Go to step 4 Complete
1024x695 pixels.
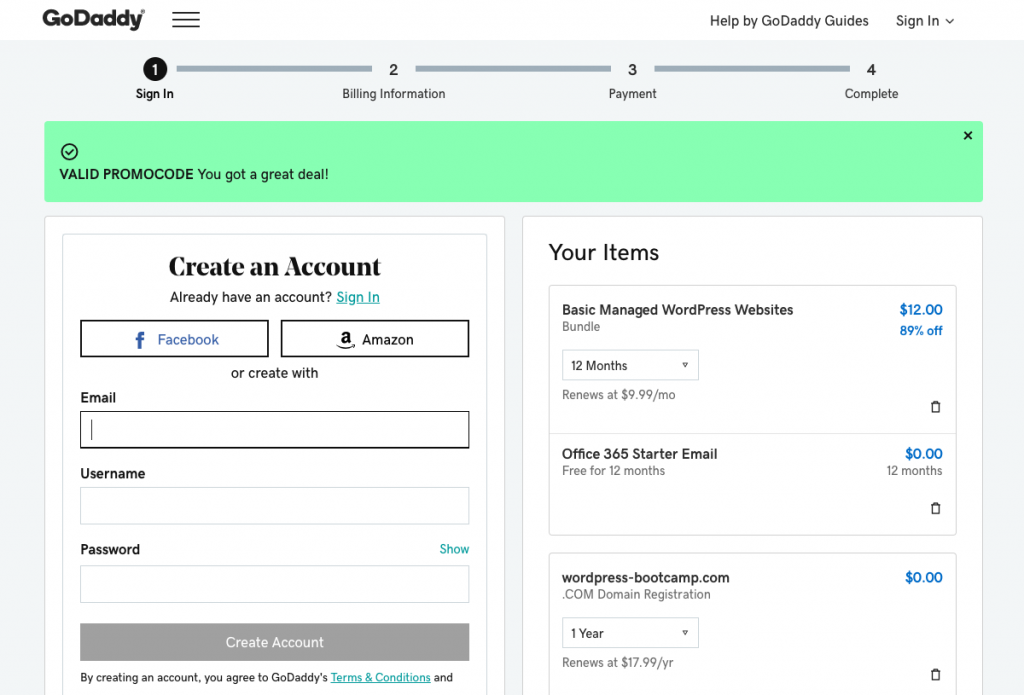click(871, 81)
